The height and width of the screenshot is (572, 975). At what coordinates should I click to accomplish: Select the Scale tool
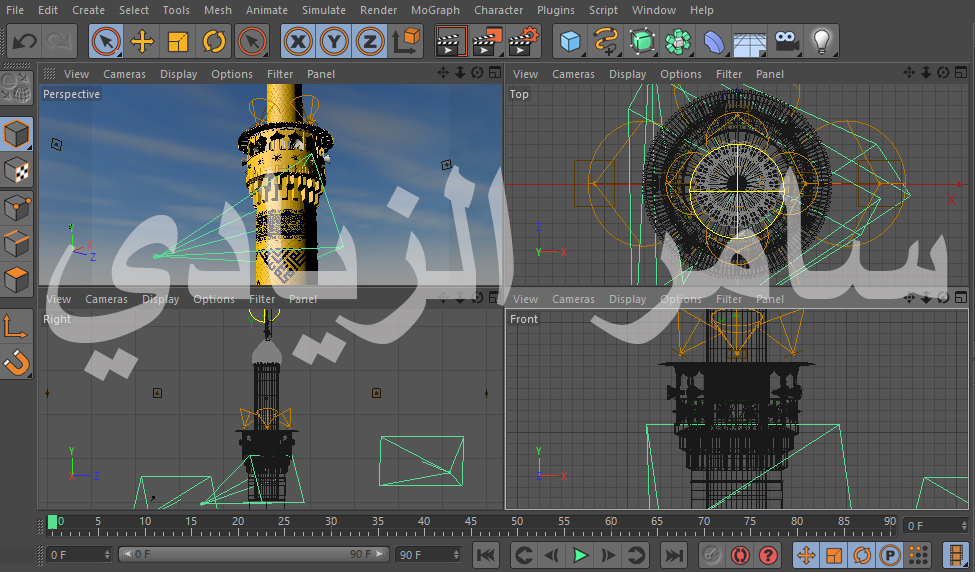click(x=178, y=42)
